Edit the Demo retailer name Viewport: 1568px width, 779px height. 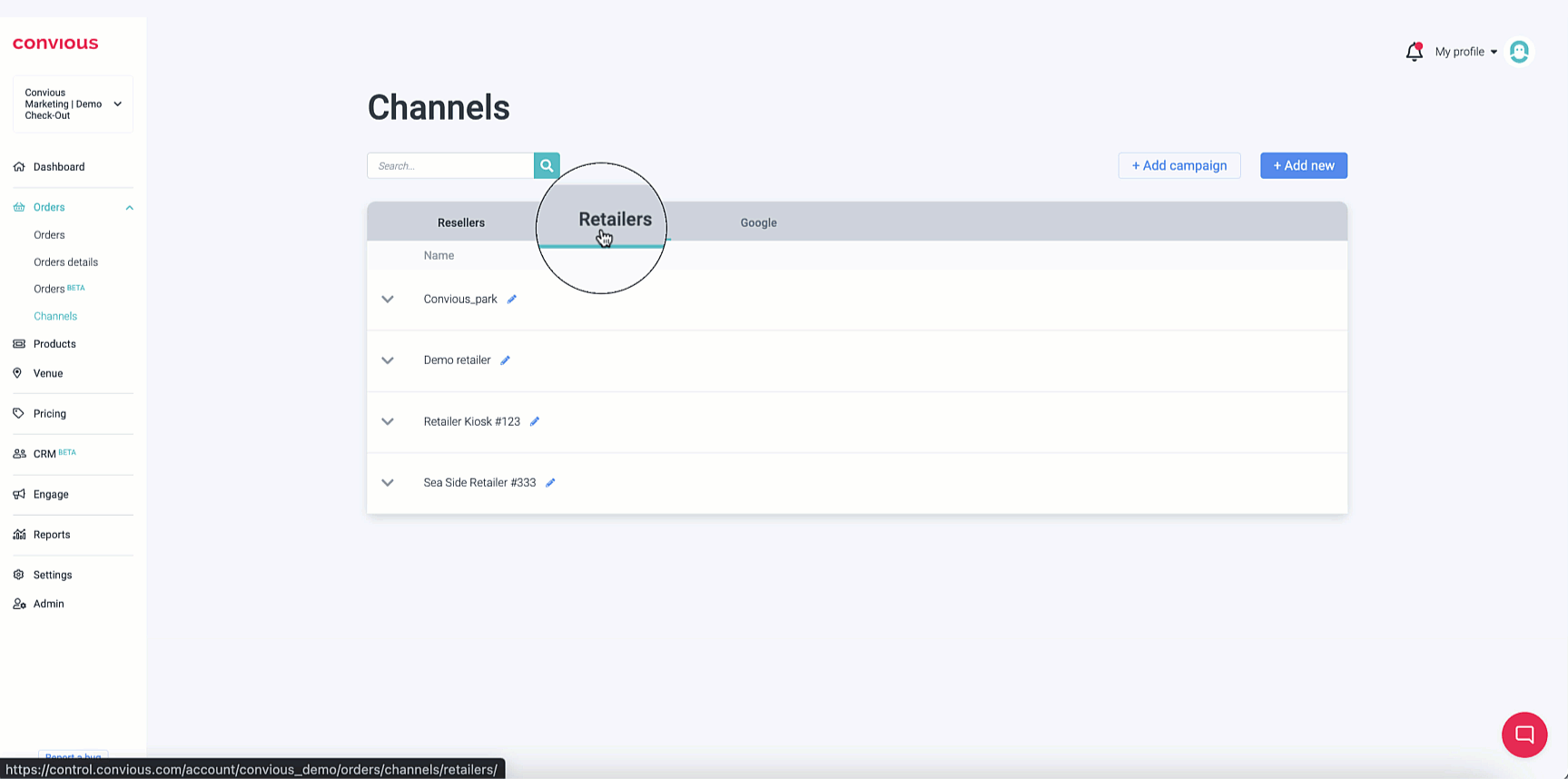pyautogui.click(x=506, y=360)
